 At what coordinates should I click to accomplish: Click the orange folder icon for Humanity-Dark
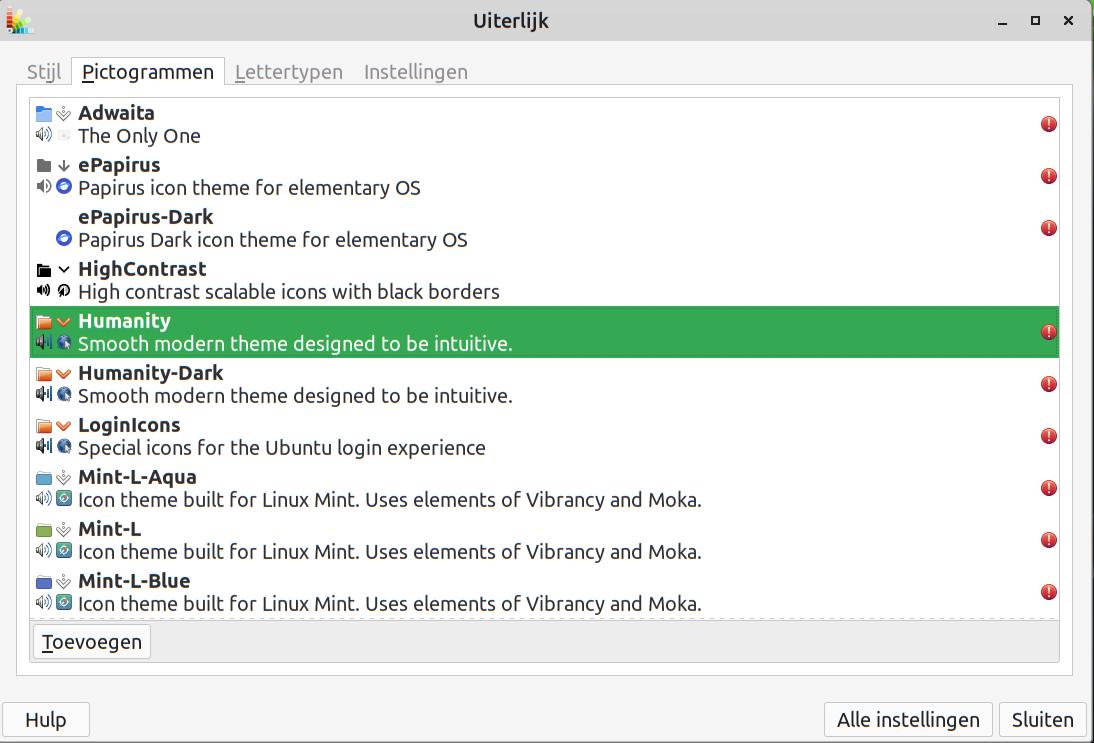point(44,374)
